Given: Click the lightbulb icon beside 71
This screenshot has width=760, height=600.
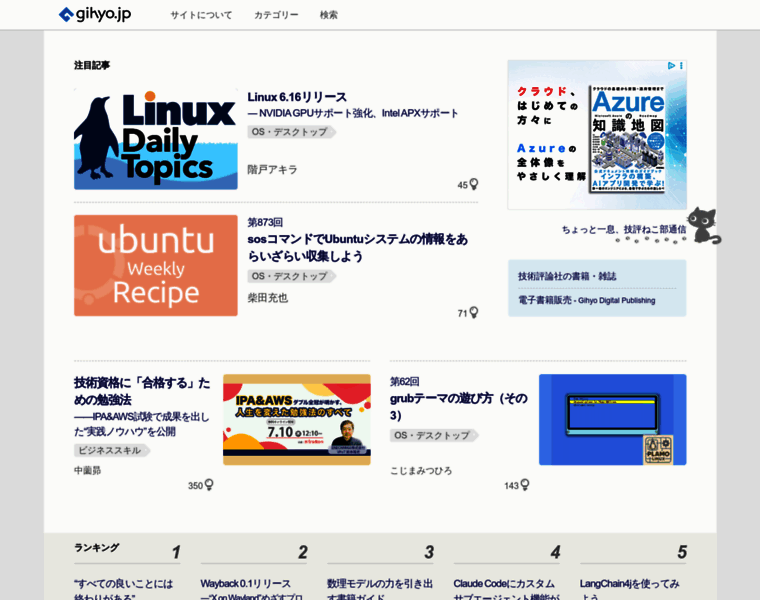Looking at the screenshot, I should tap(474, 313).
